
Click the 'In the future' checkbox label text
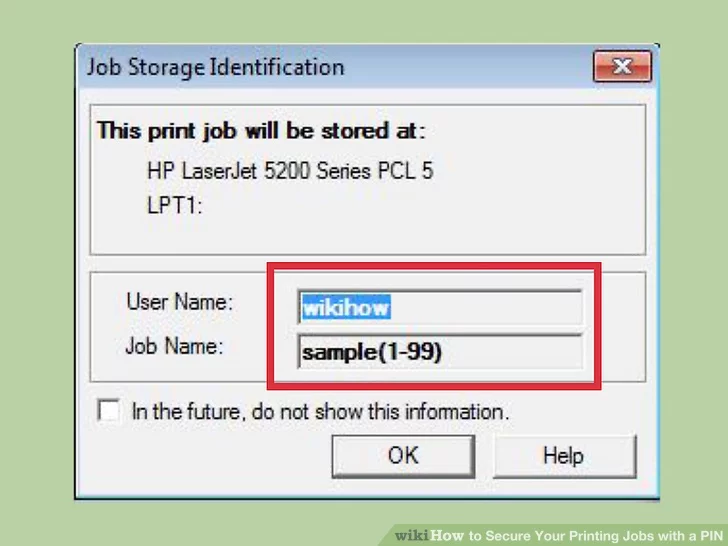(x=320, y=412)
